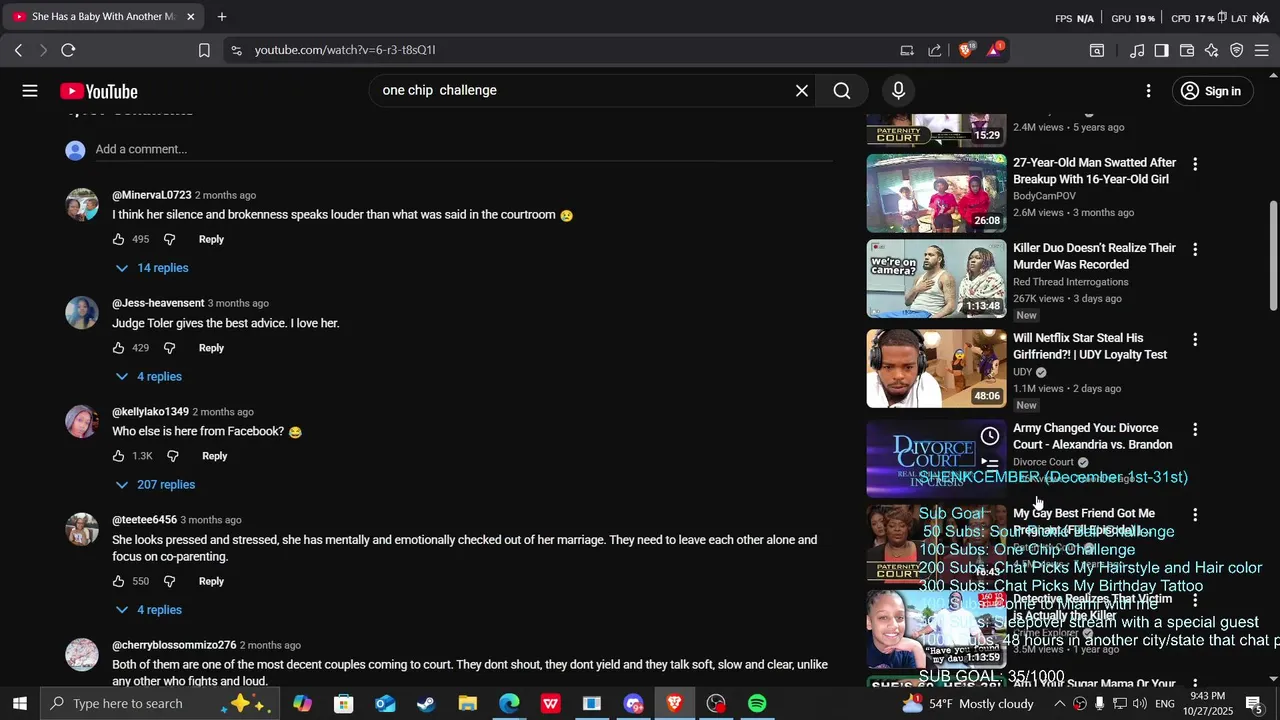Add a comment in the comment box
This screenshot has height=720, width=1280.
click(x=463, y=149)
